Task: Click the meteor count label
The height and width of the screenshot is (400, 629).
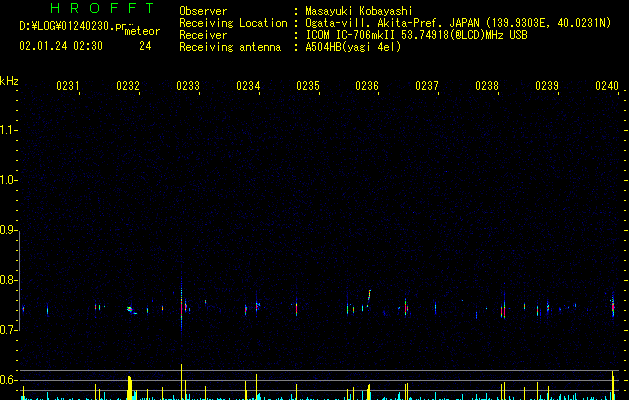Action: pos(142,31)
